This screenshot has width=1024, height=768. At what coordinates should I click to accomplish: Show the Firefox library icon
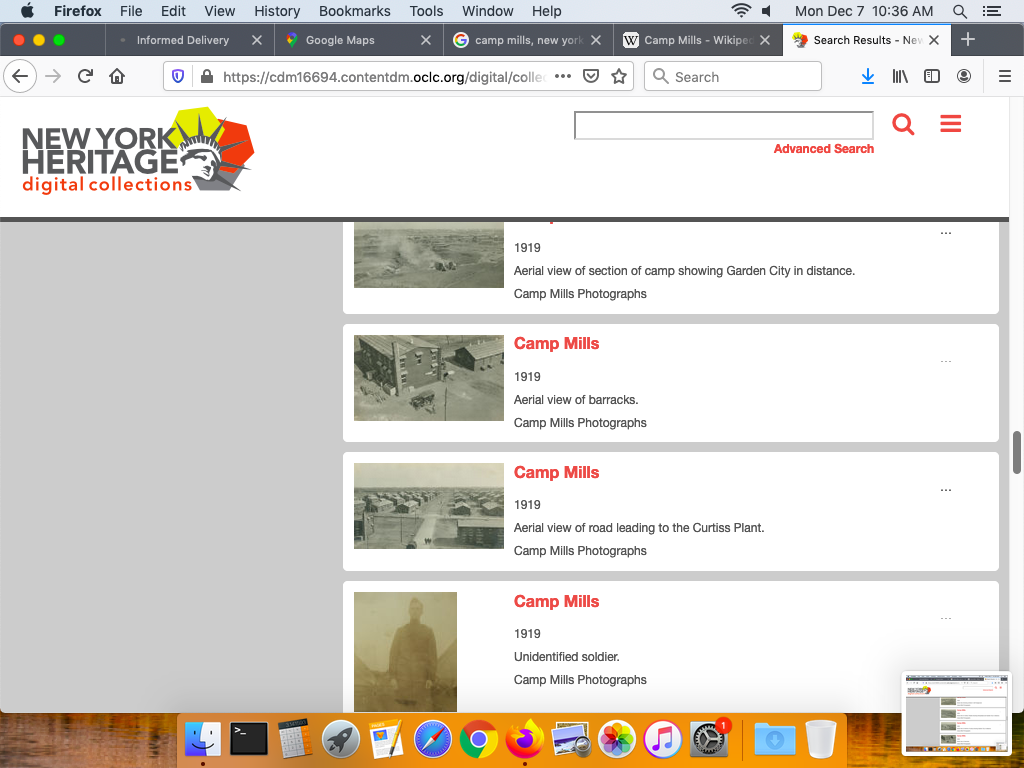click(x=900, y=77)
